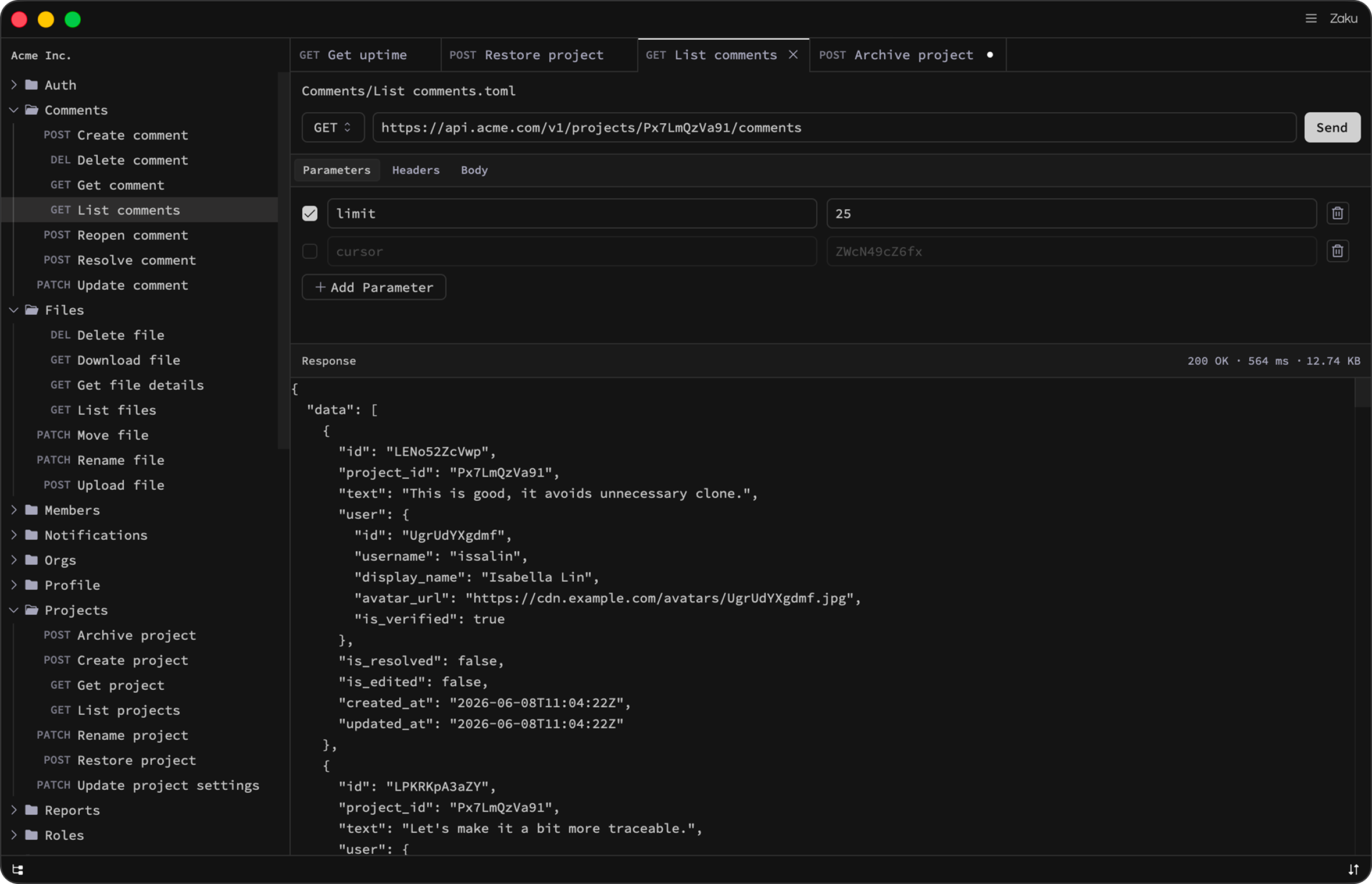
Task: Open the Headers tab
Action: pyautogui.click(x=416, y=170)
